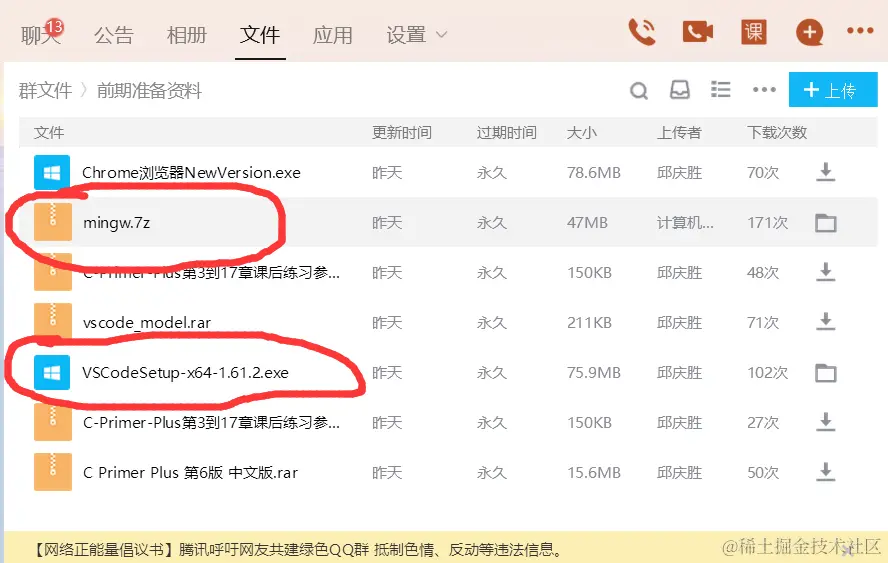Click the 前期准备资料 folder breadcrumb
The width and height of the screenshot is (888, 563).
point(150,90)
